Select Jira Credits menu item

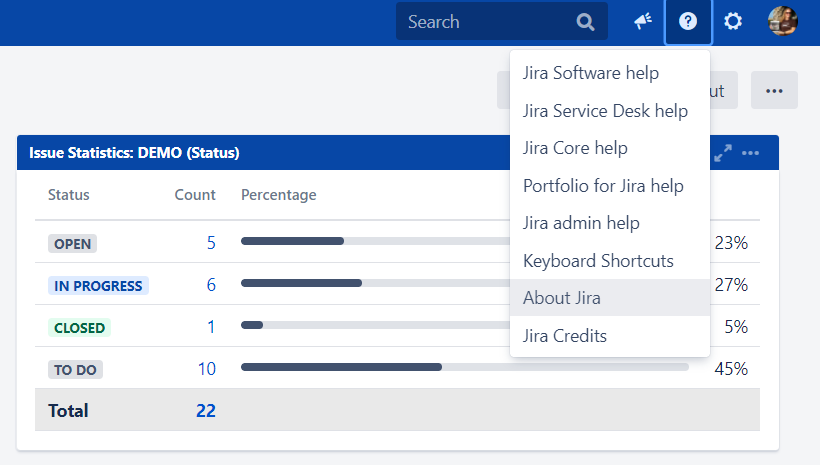610,335
